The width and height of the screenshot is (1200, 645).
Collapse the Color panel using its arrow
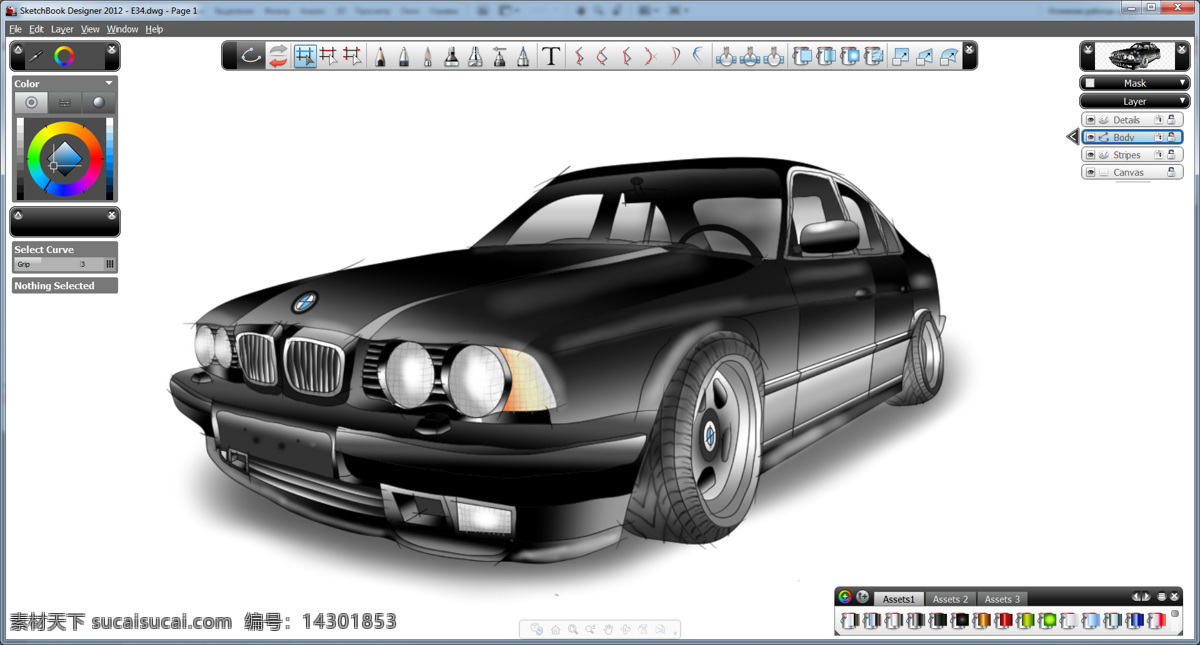[x=109, y=83]
